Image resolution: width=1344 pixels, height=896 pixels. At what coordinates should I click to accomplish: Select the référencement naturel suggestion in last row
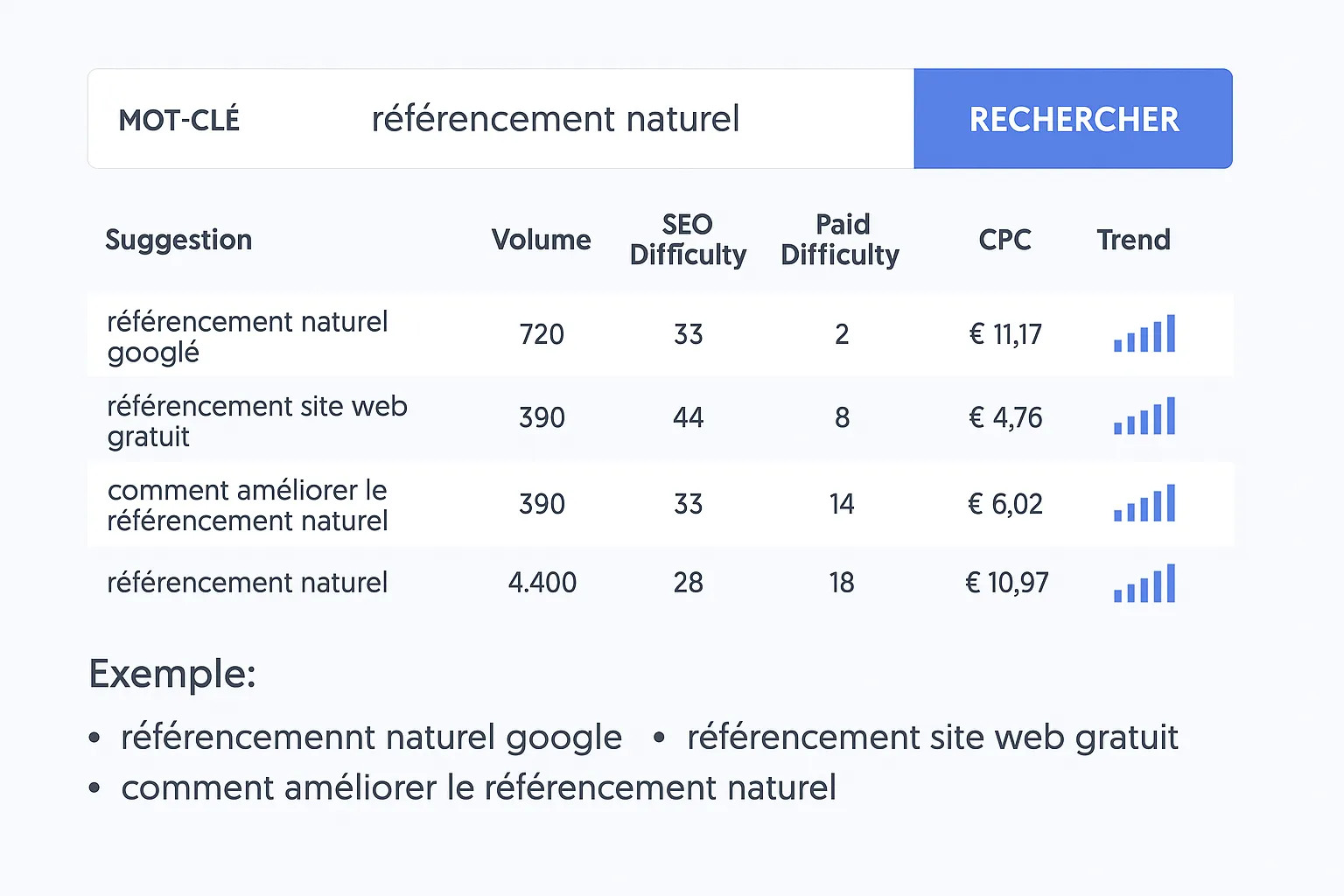248,583
